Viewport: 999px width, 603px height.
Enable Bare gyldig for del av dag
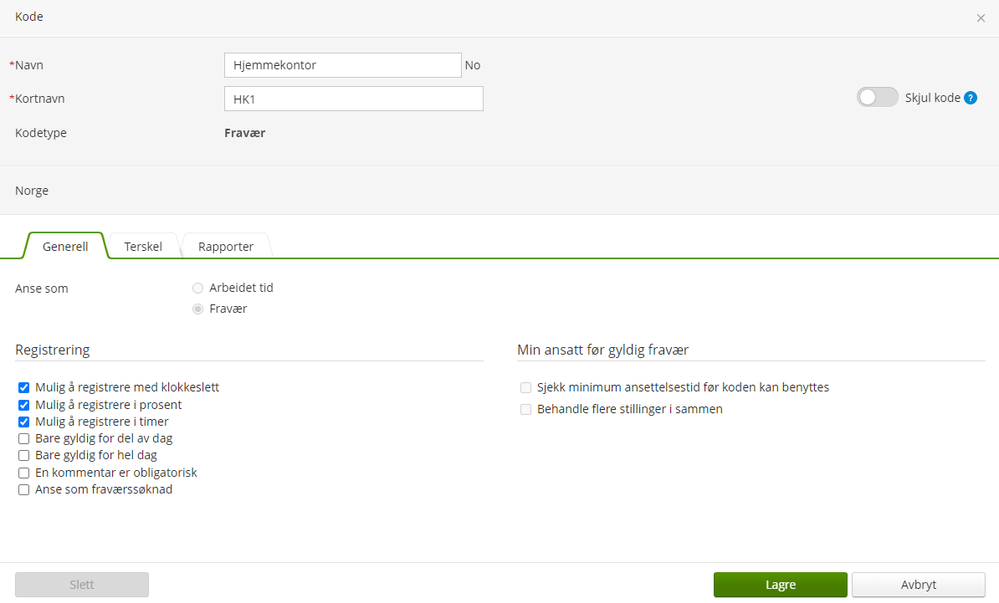tap(24, 439)
